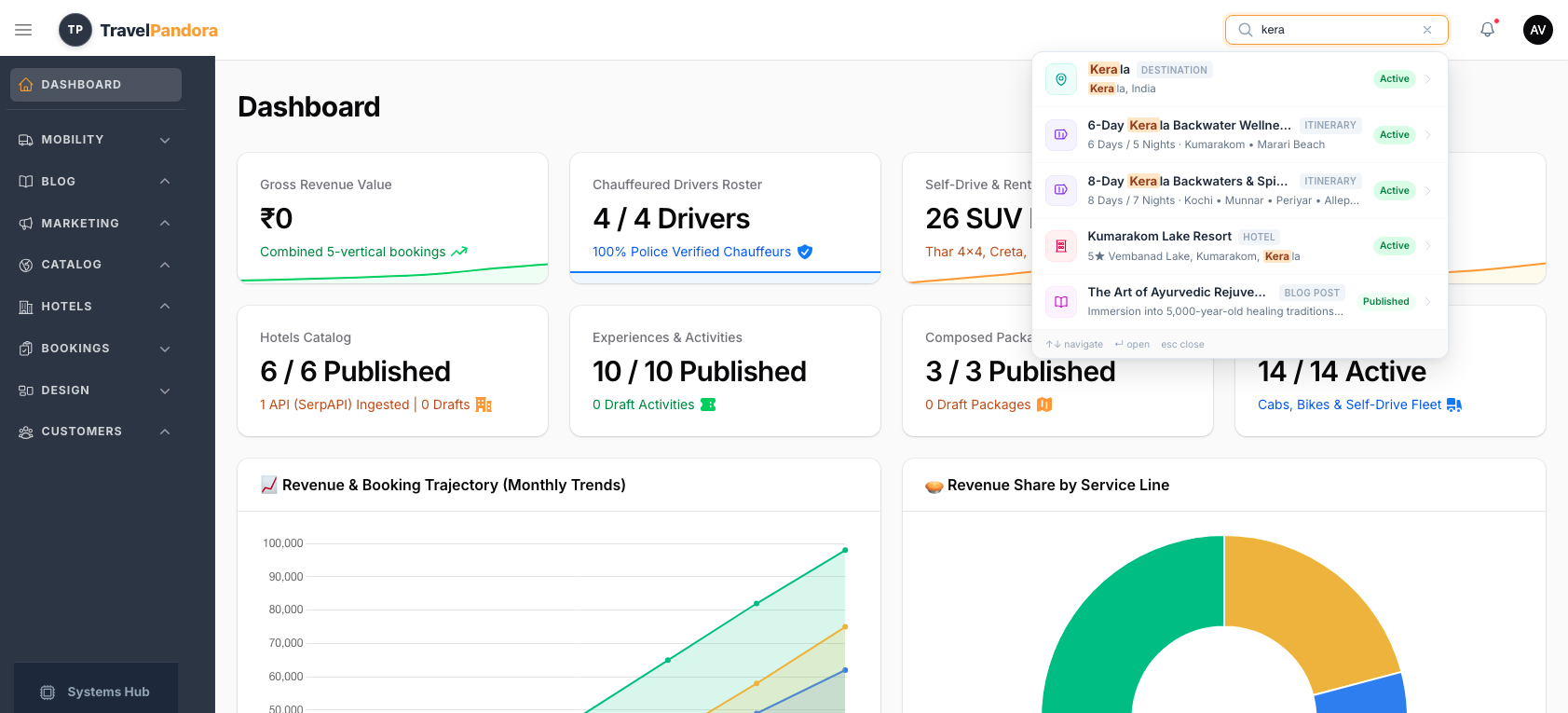
Task: Click the 6-Day Kerala itinerary icon
Action: (x=1061, y=134)
